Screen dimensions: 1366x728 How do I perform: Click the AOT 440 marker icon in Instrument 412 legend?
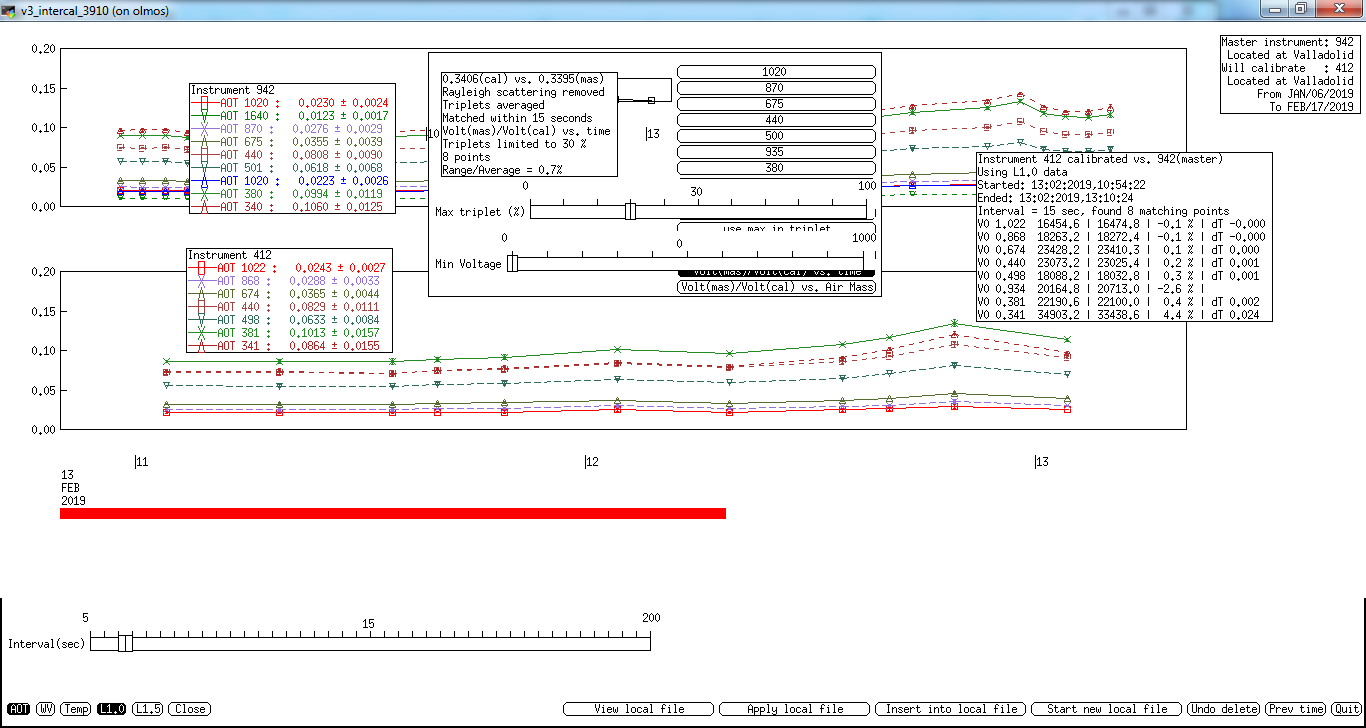pyautogui.click(x=202, y=307)
